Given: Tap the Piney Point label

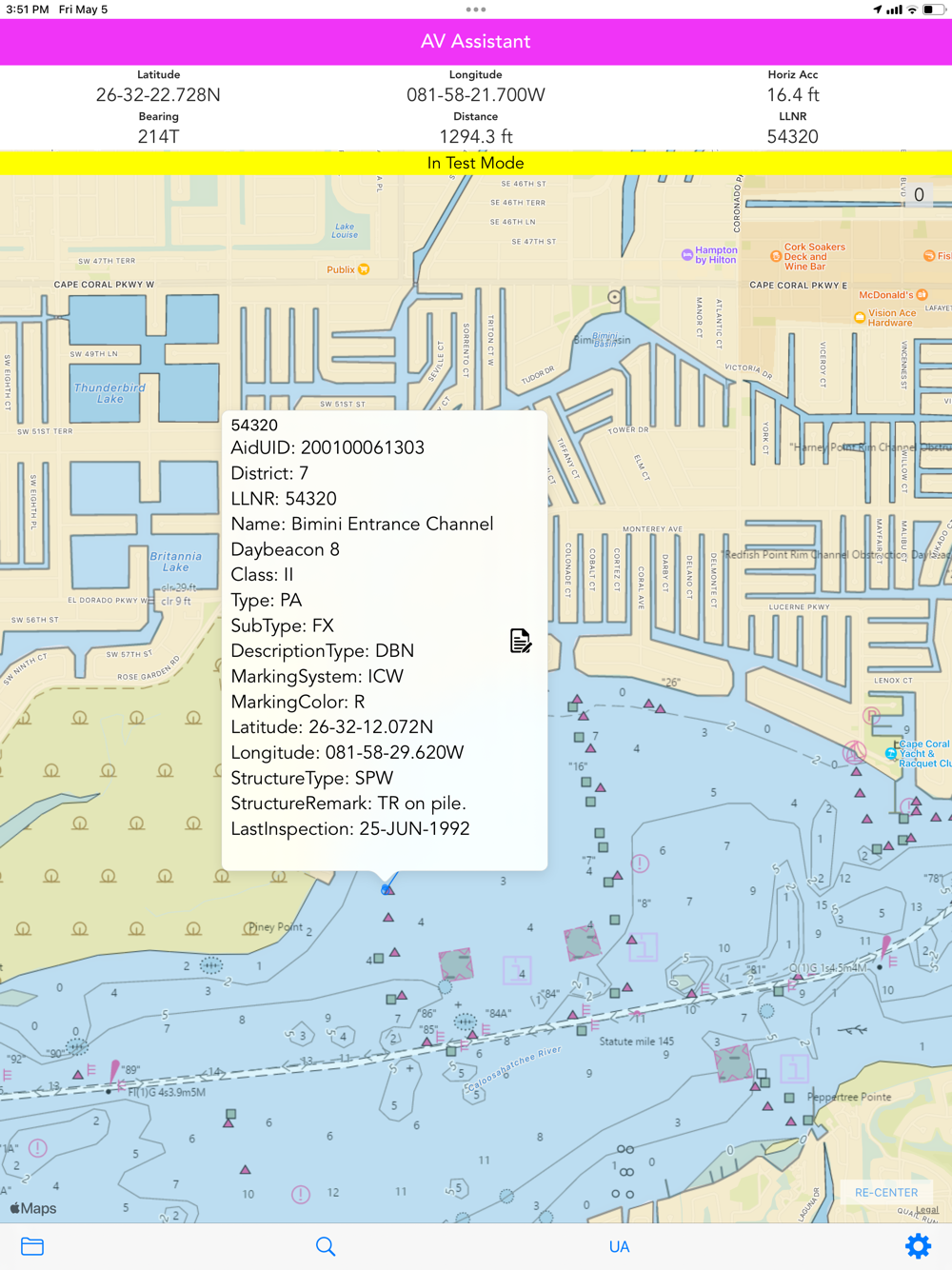Looking at the screenshot, I should pos(275,927).
